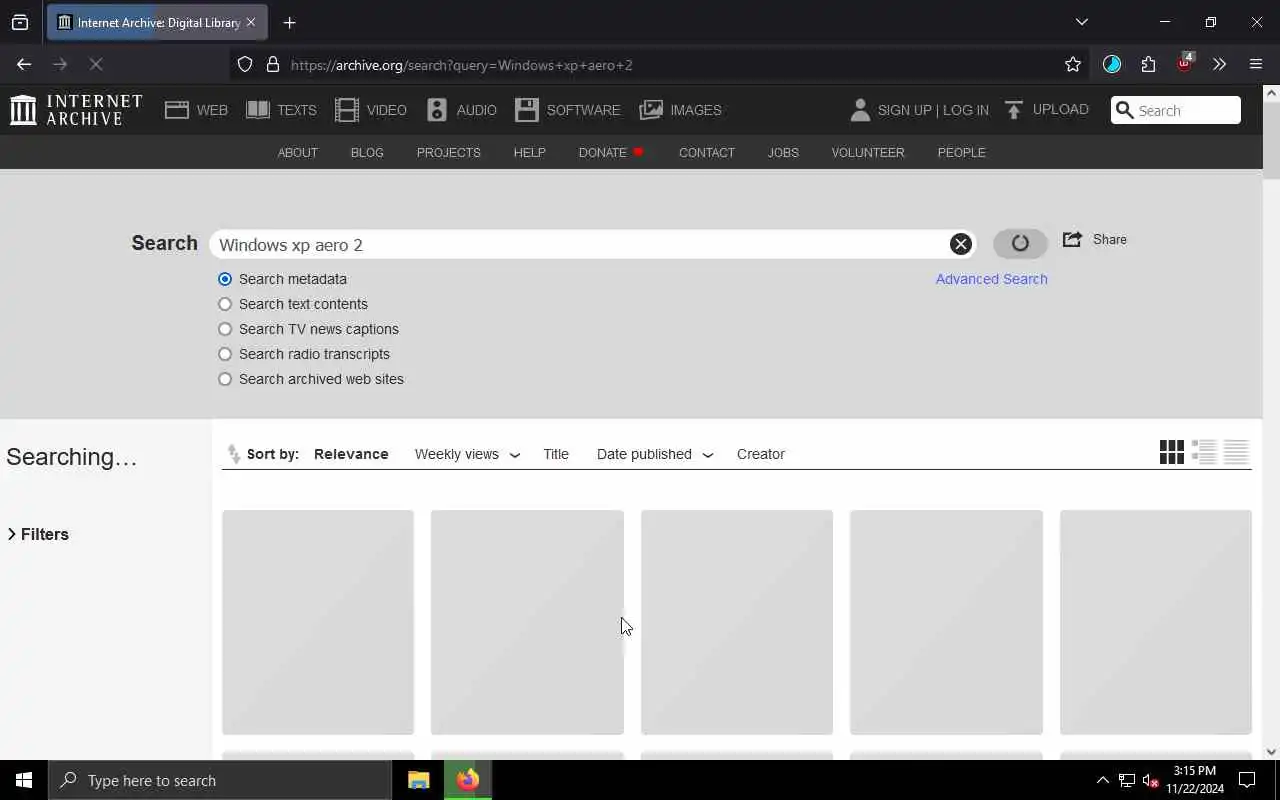1280x800 pixels.
Task: Click the shield tracking protection icon
Action: pos(245,64)
